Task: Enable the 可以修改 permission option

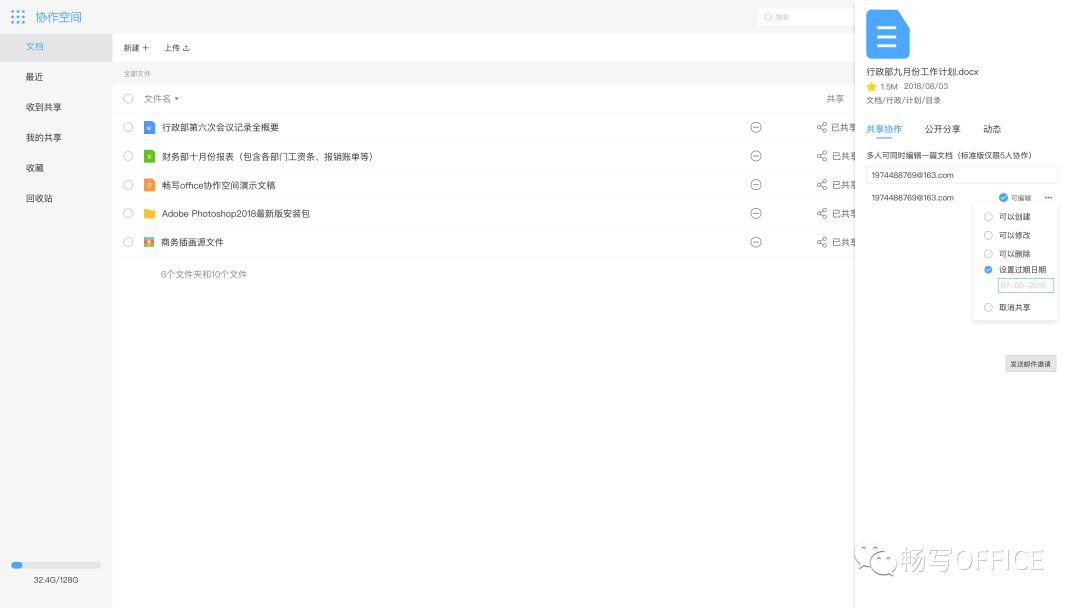Action: click(x=988, y=235)
